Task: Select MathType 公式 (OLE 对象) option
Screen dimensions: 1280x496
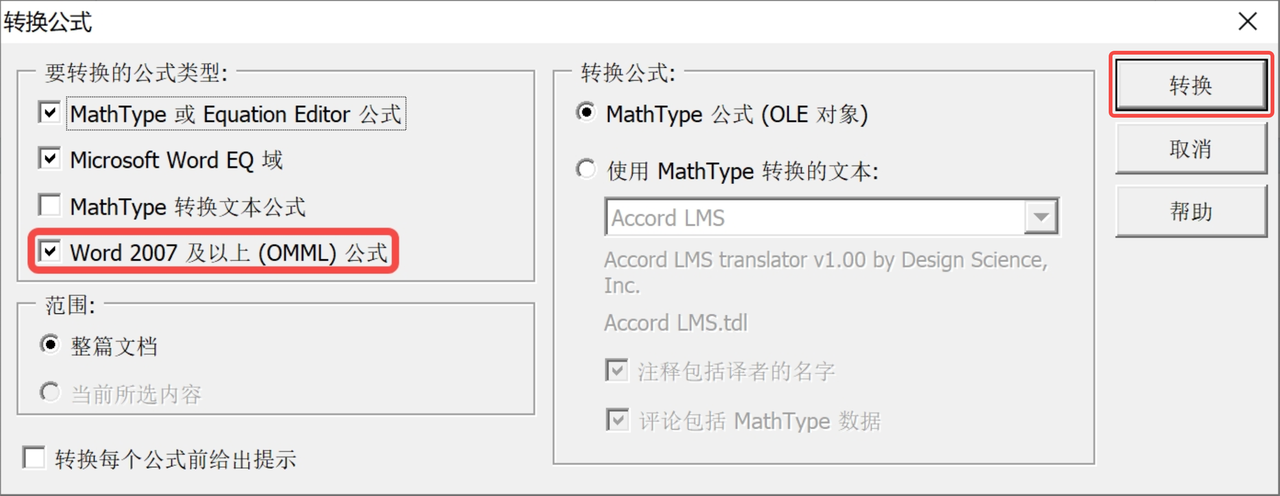Action: [586, 113]
